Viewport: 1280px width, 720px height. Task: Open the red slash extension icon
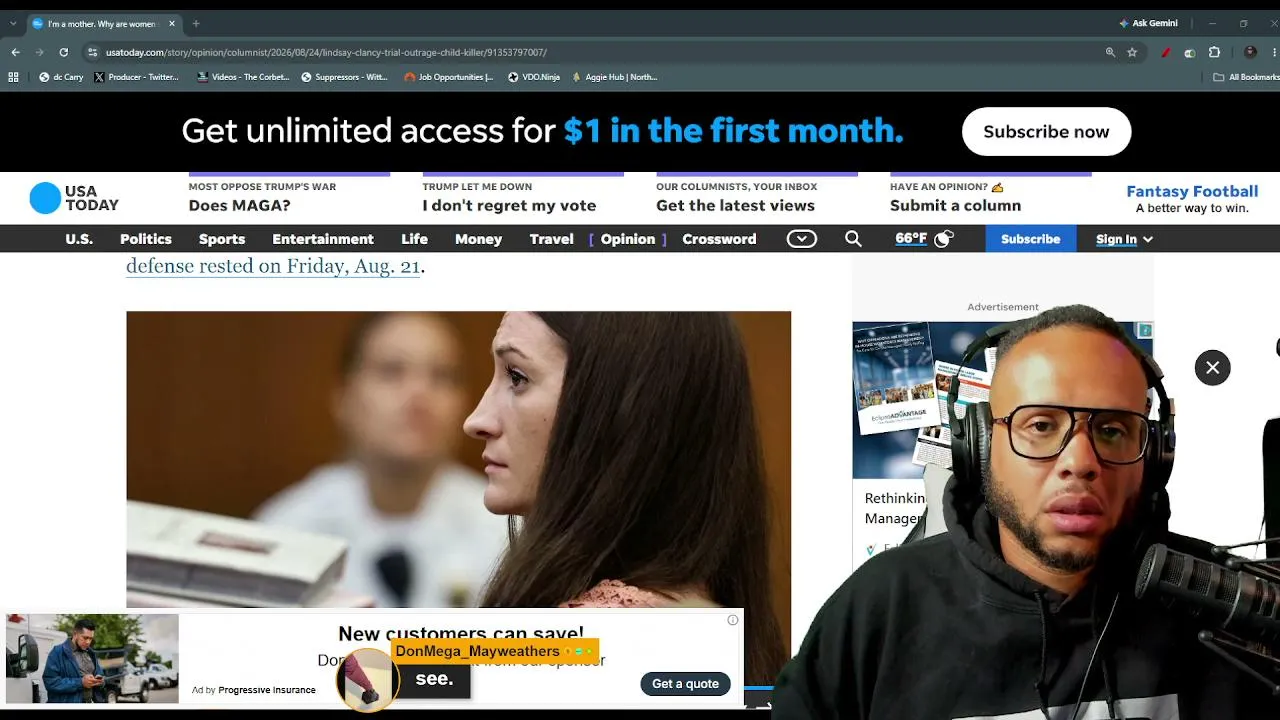(1166, 52)
